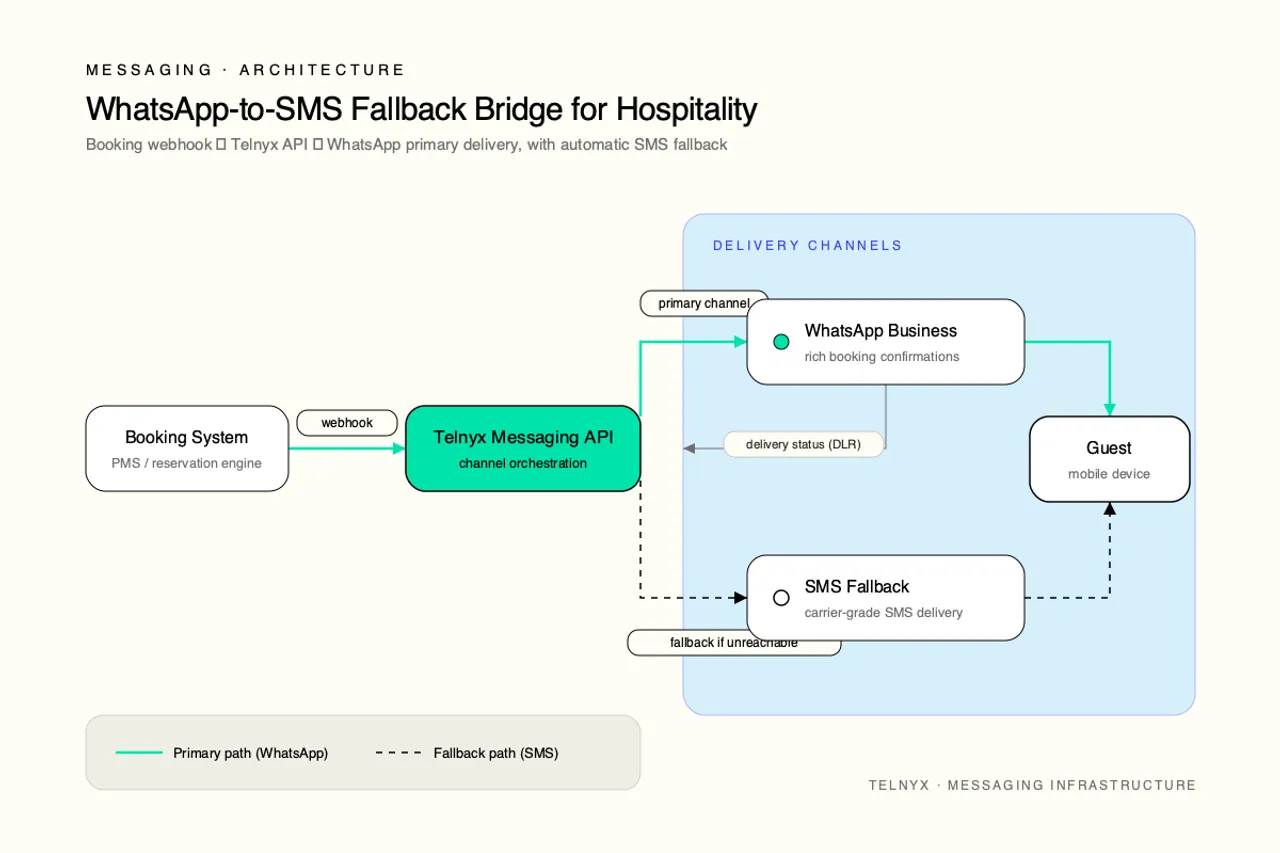Image resolution: width=1280 pixels, height=853 pixels.
Task: Click the webhook edge label
Action: (347, 423)
